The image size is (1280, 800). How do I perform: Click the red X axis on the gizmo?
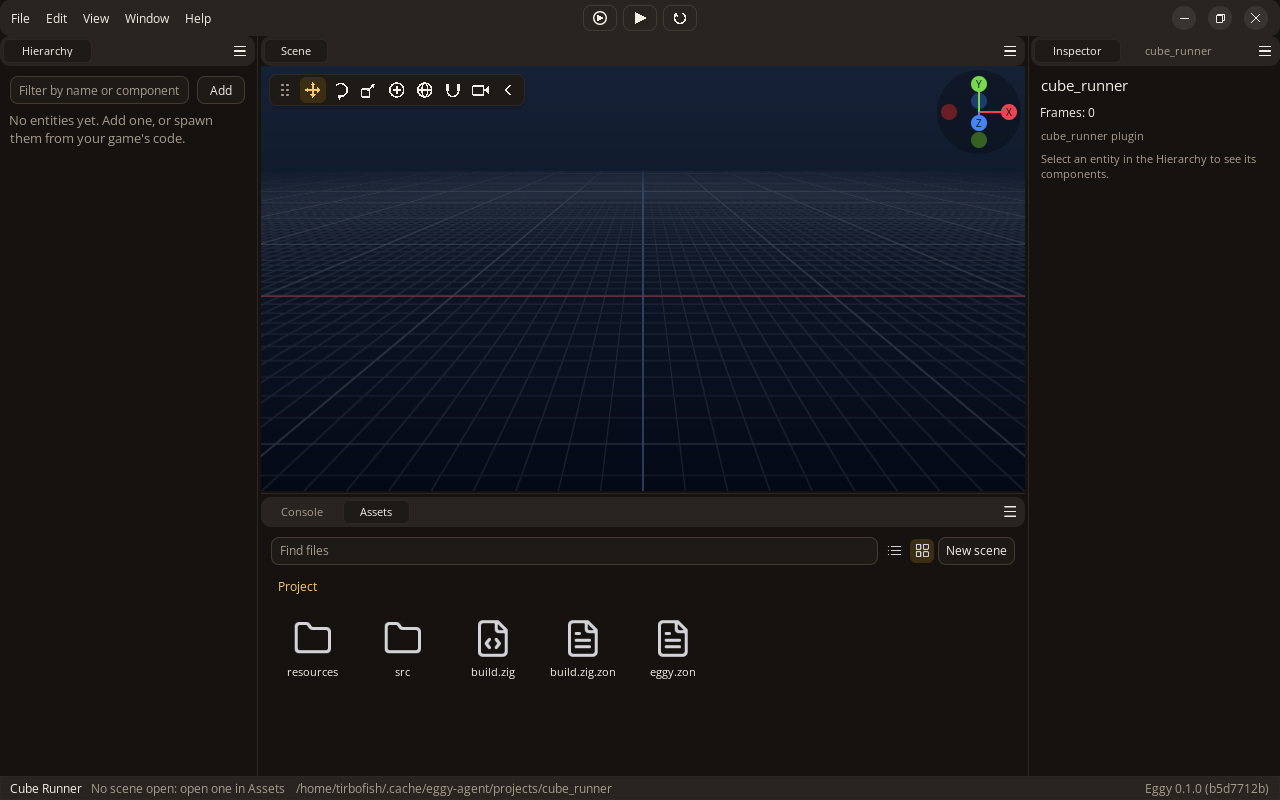tap(1008, 112)
